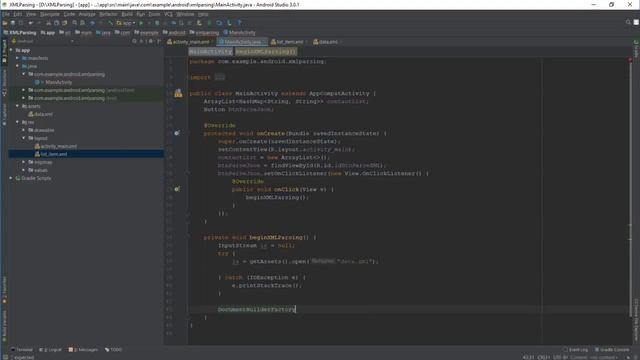Click the override gutter icon next to onClick
640x360 pixels.
177,189
